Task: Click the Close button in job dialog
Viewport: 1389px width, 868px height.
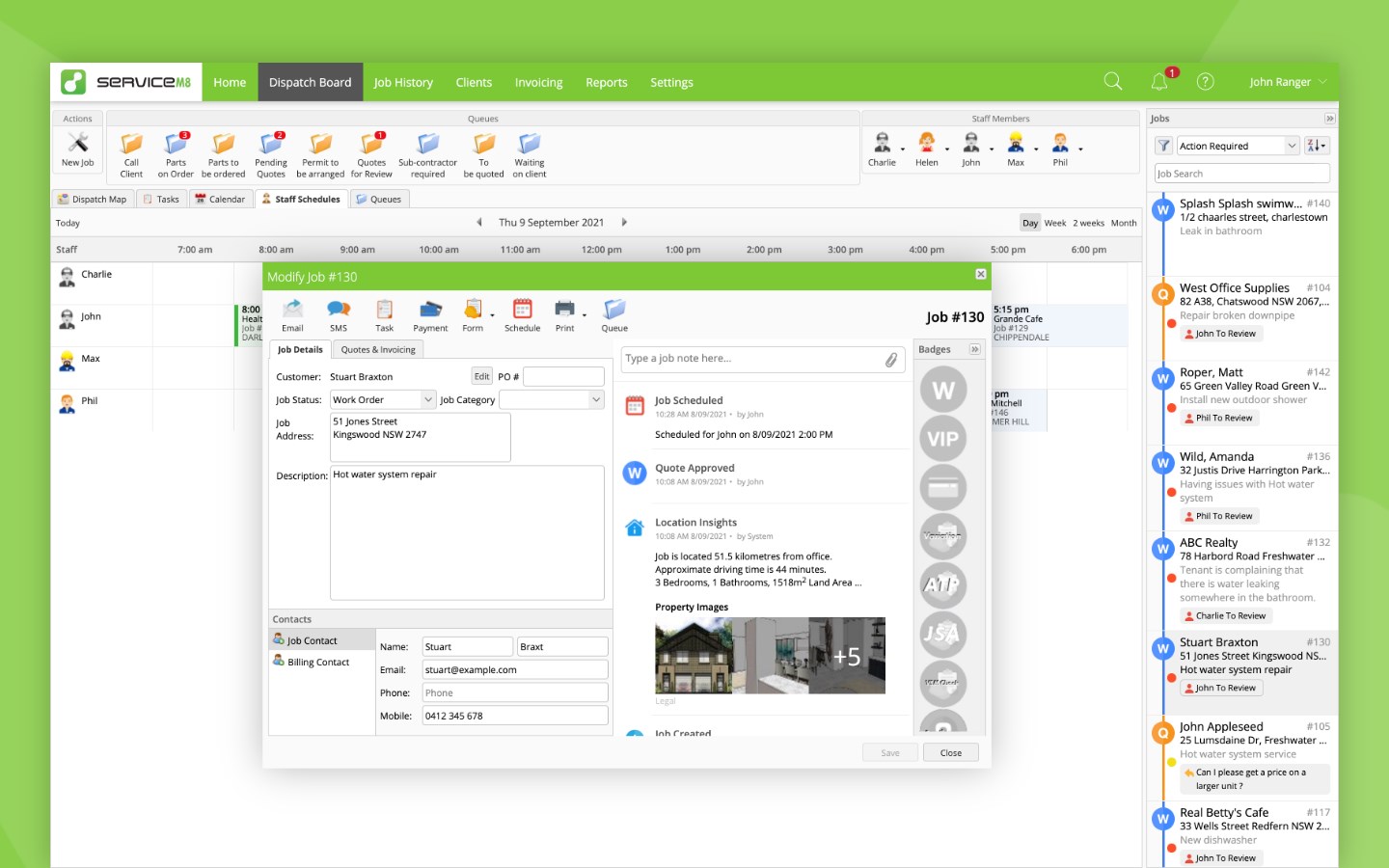Action: point(951,753)
